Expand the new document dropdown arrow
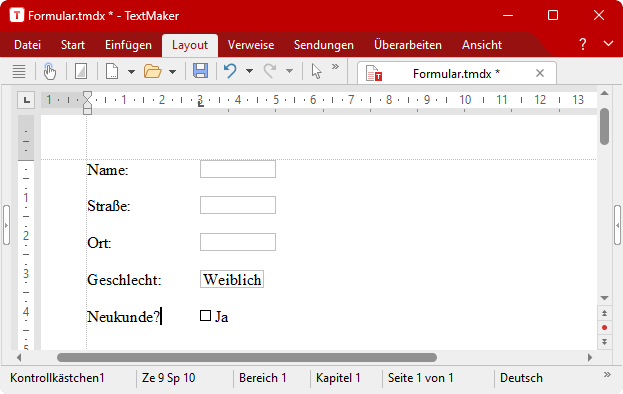This screenshot has height=394, width=623. point(132,72)
